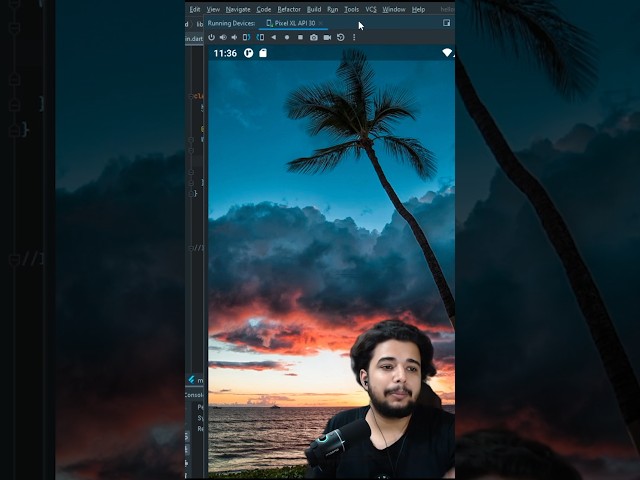The image size is (640, 480).
Task: Click the emulator overview square button
Action: tap(300, 37)
